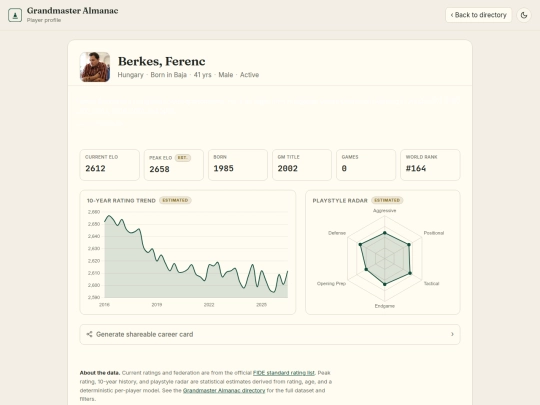Click the Defense radar axis label
The width and height of the screenshot is (540, 405).
click(337, 233)
